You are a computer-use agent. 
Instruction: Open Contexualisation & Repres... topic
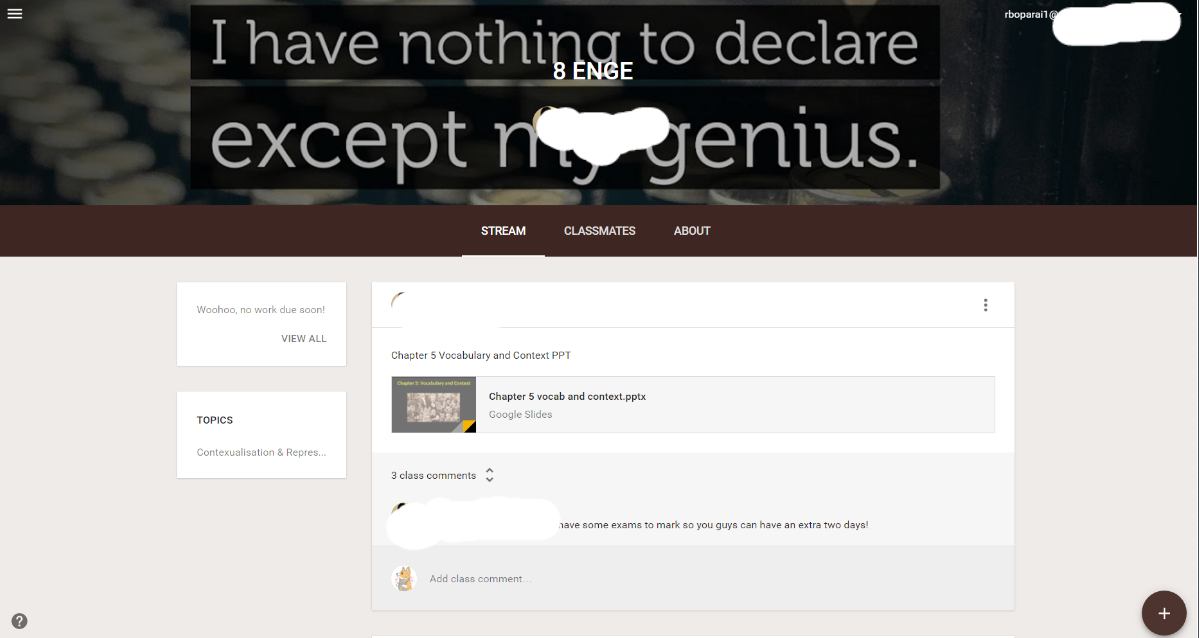[x=262, y=452]
